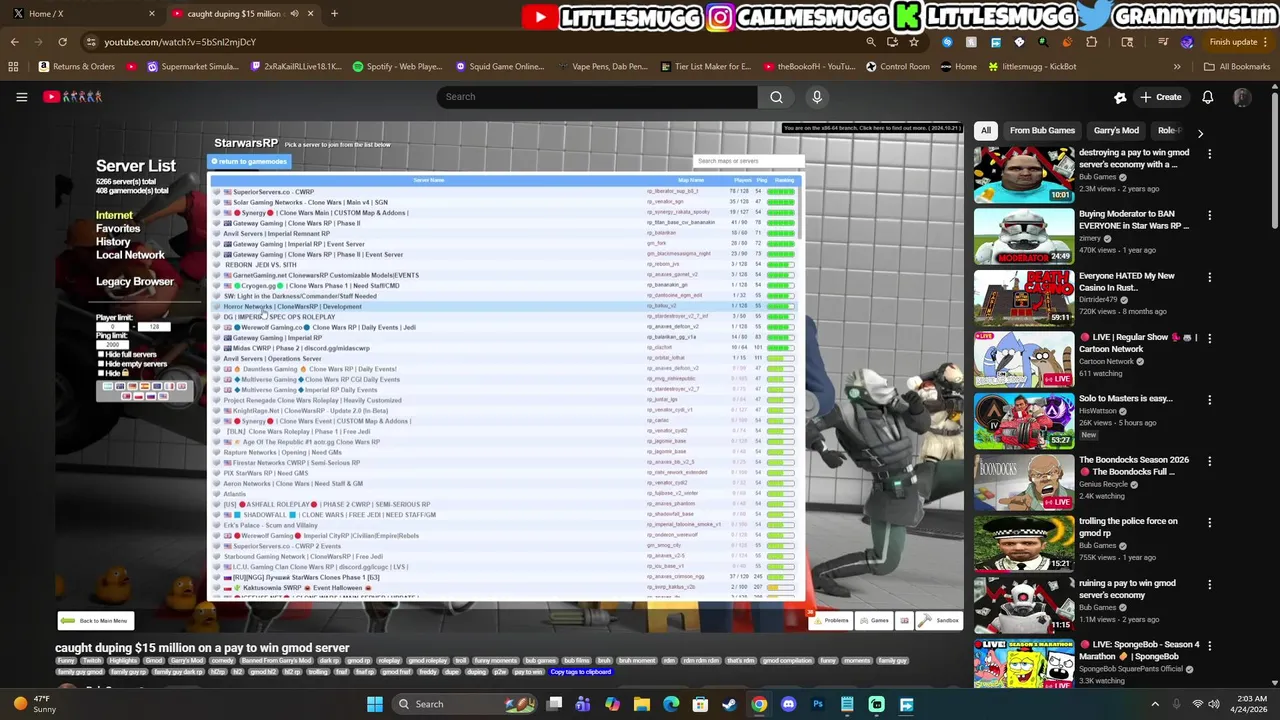Expand hidden bookmarks with double chevron
Screen dimensions: 1280x720
1177,67
